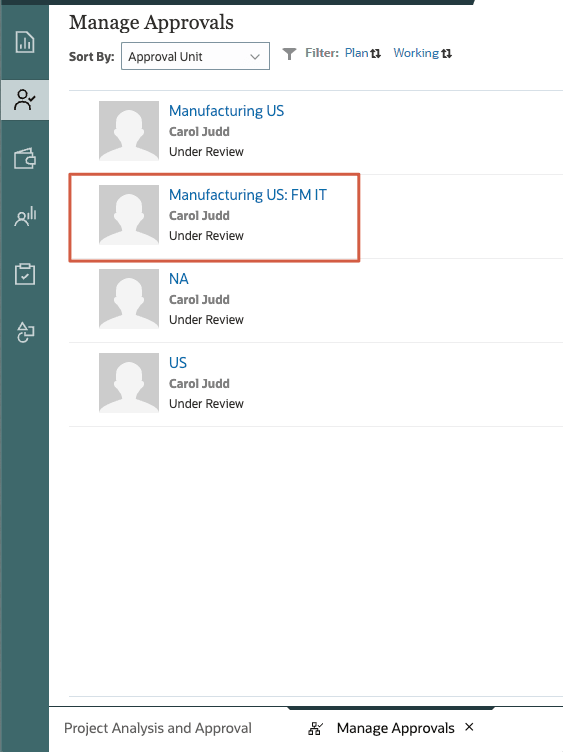Image resolution: width=563 pixels, height=752 pixels.
Task: Open the US approval unit link
Action: [177, 363]
